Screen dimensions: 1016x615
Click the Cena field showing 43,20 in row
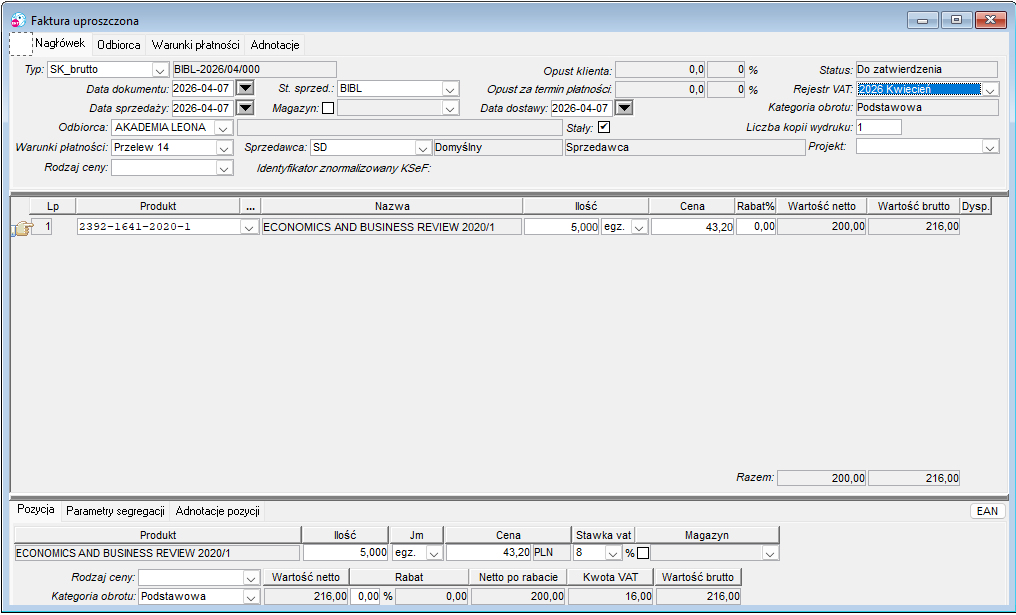click(692, 227)
